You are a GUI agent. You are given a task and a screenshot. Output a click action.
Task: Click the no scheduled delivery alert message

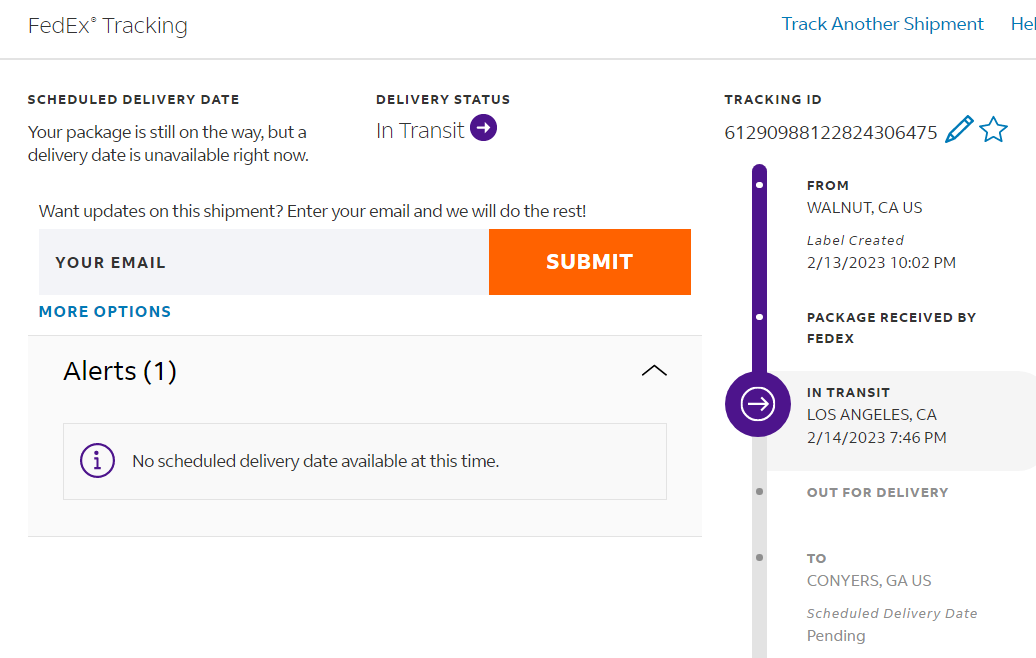315,462
